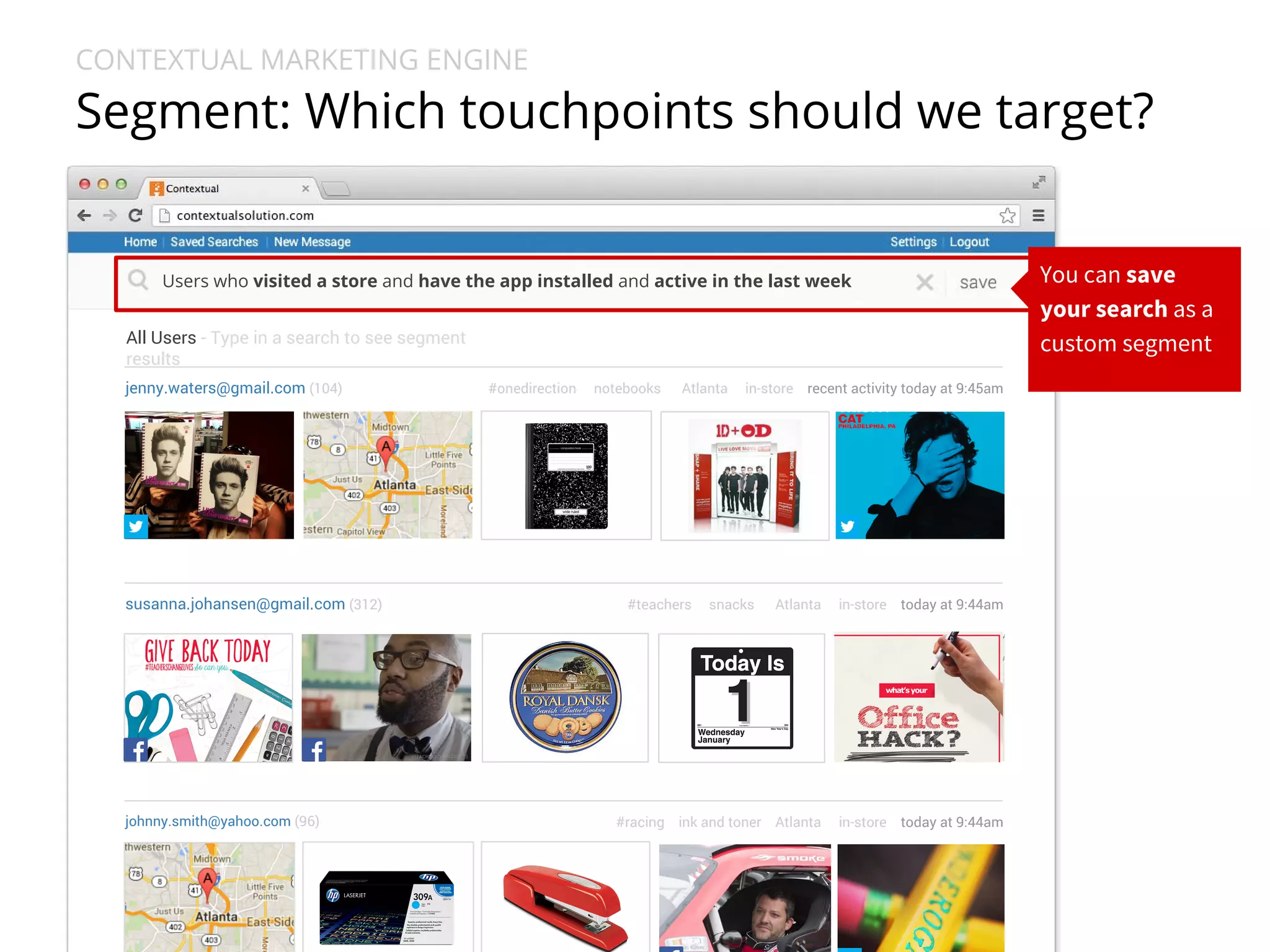Click the Contextual tab favicon
1270x952 pixels.
(157, 188)
